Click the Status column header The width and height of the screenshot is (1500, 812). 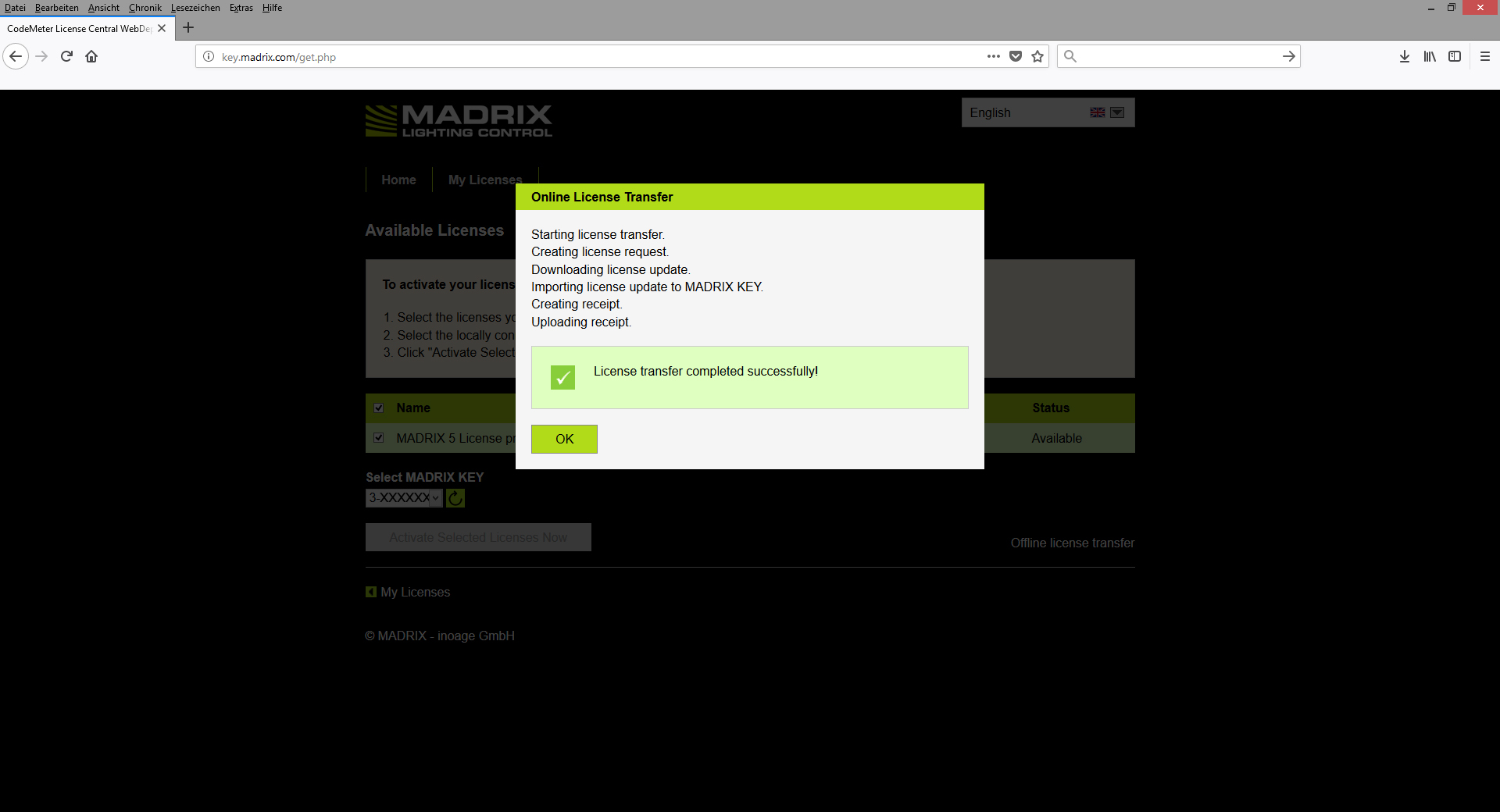click(1051, 408)
